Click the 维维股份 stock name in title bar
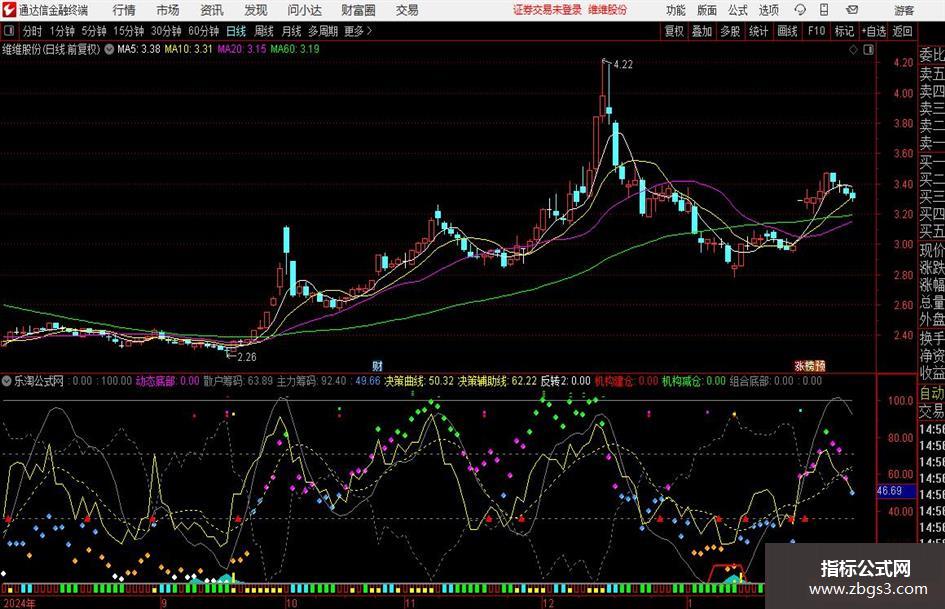Viewport: 945px width, 609px height. point(608,10)
